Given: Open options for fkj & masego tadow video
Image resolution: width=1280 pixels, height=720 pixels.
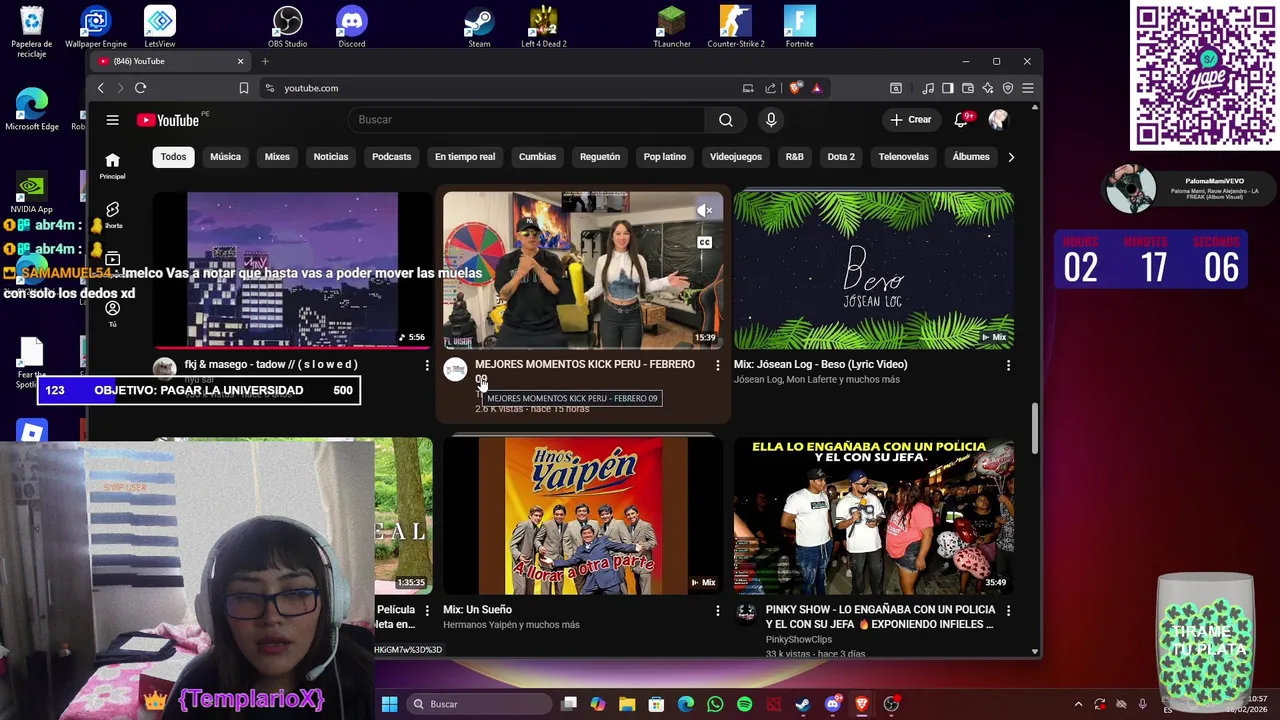Looking at the screenshot, I should tap(427, 365).
